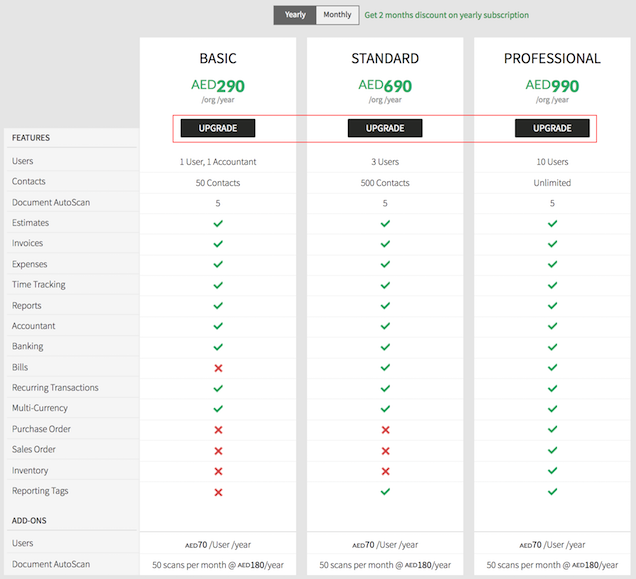Image resolution: width=636 pixels, height=579 pixels.
Task: Switch billing to Yearly
Action: pos(295,15)
